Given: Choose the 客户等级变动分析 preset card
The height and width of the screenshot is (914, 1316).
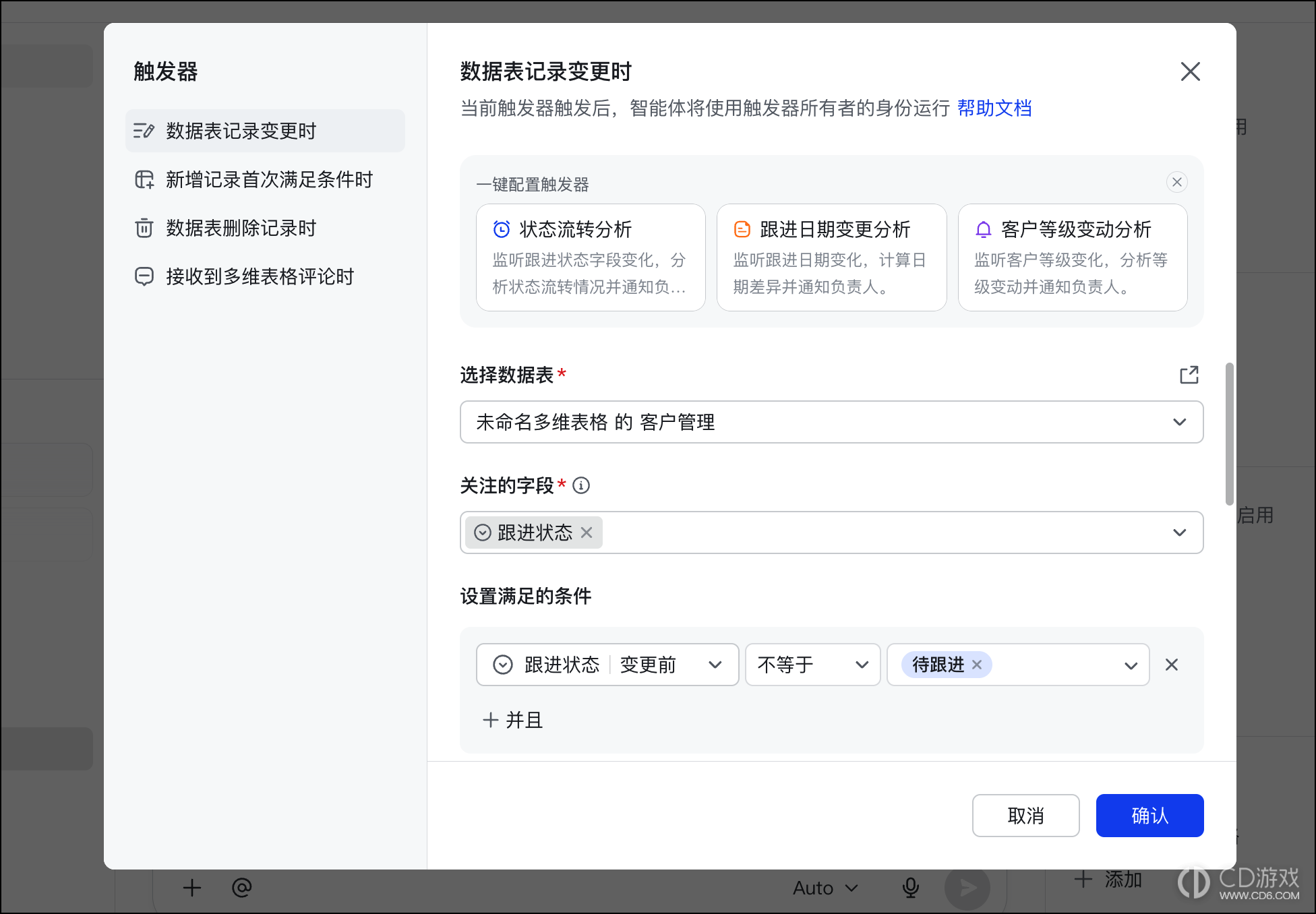Looking at the screenshot, I should pos(1073,257).
